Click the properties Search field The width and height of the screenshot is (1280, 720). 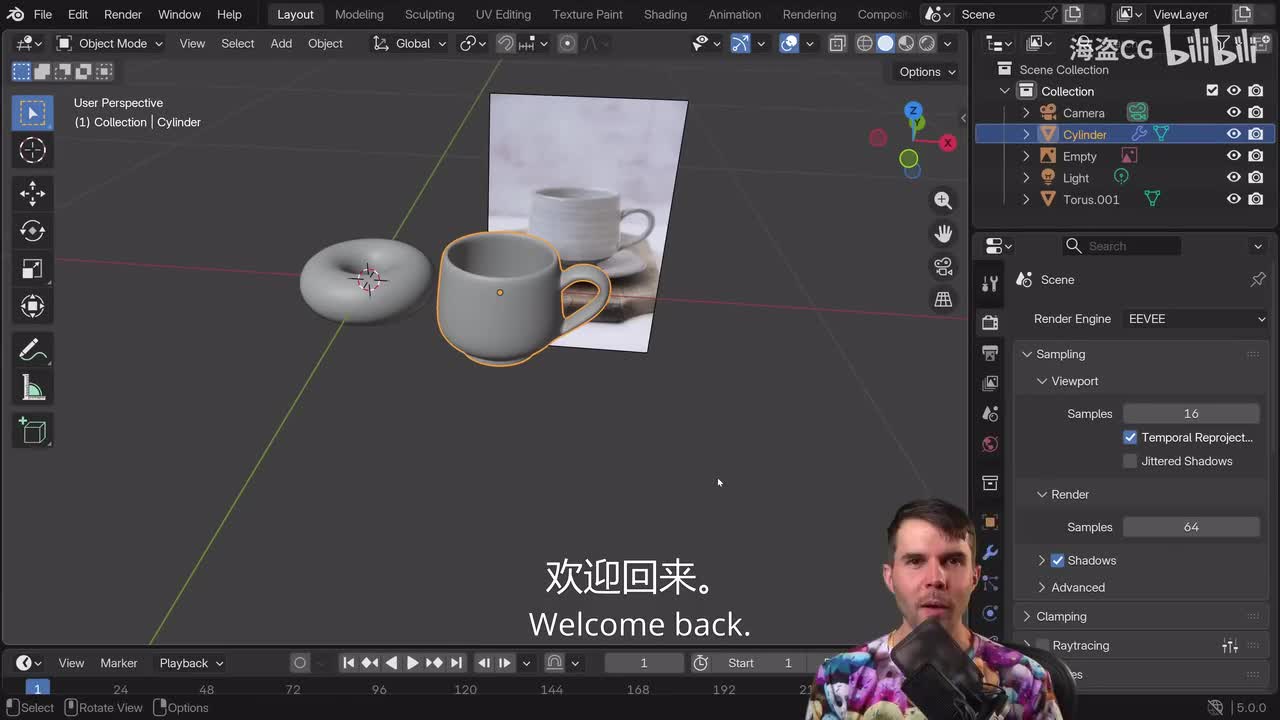point(1122,246)
